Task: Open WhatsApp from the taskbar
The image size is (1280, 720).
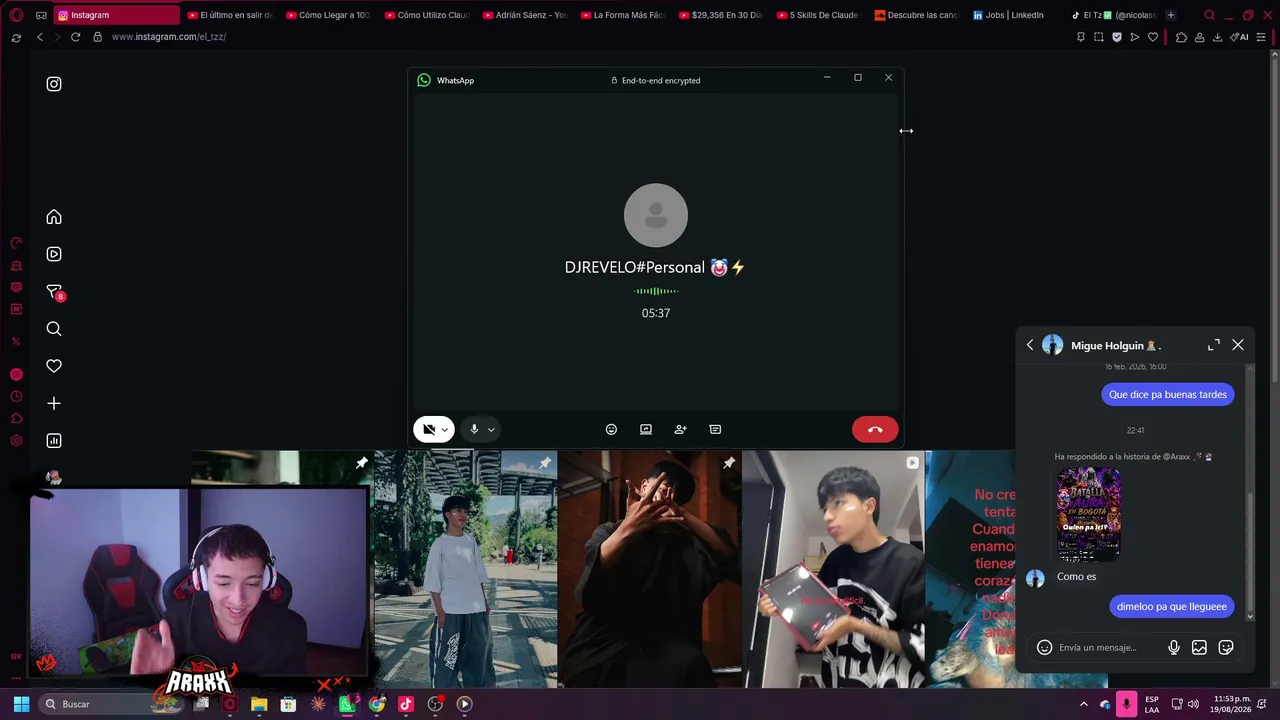Action: pyautogui.click(x=347, y=704)
